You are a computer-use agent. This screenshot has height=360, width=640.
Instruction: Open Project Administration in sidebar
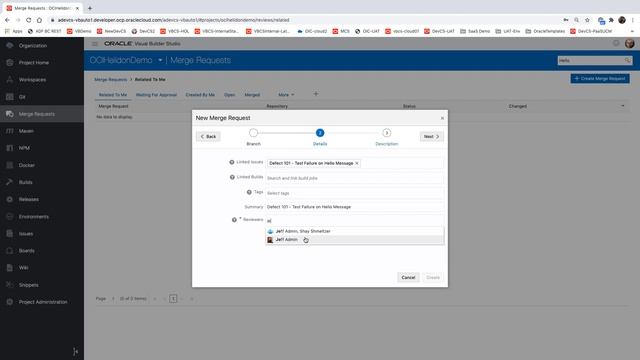point(43,302)
